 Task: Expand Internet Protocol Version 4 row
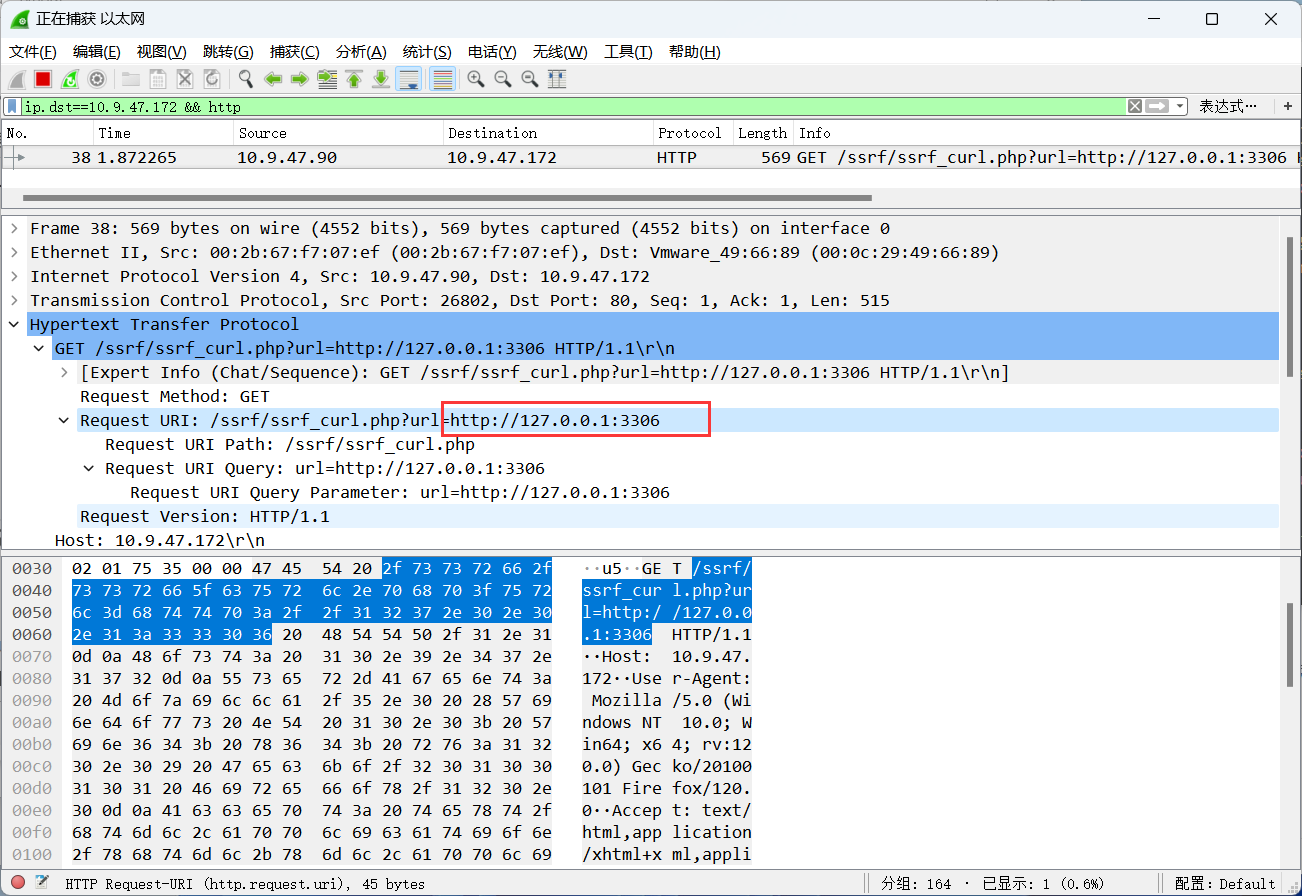click(x=14, y=276)
